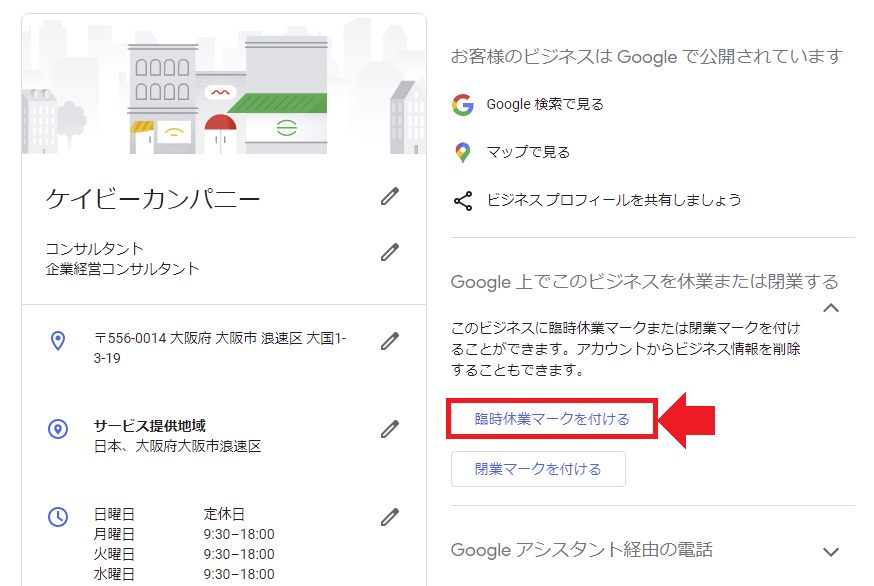Image resolution: width=874 pixels, height=586 pixels.
Task: Click 月曜日 row label
Action: pyautogui.click(x=114, y=534)
